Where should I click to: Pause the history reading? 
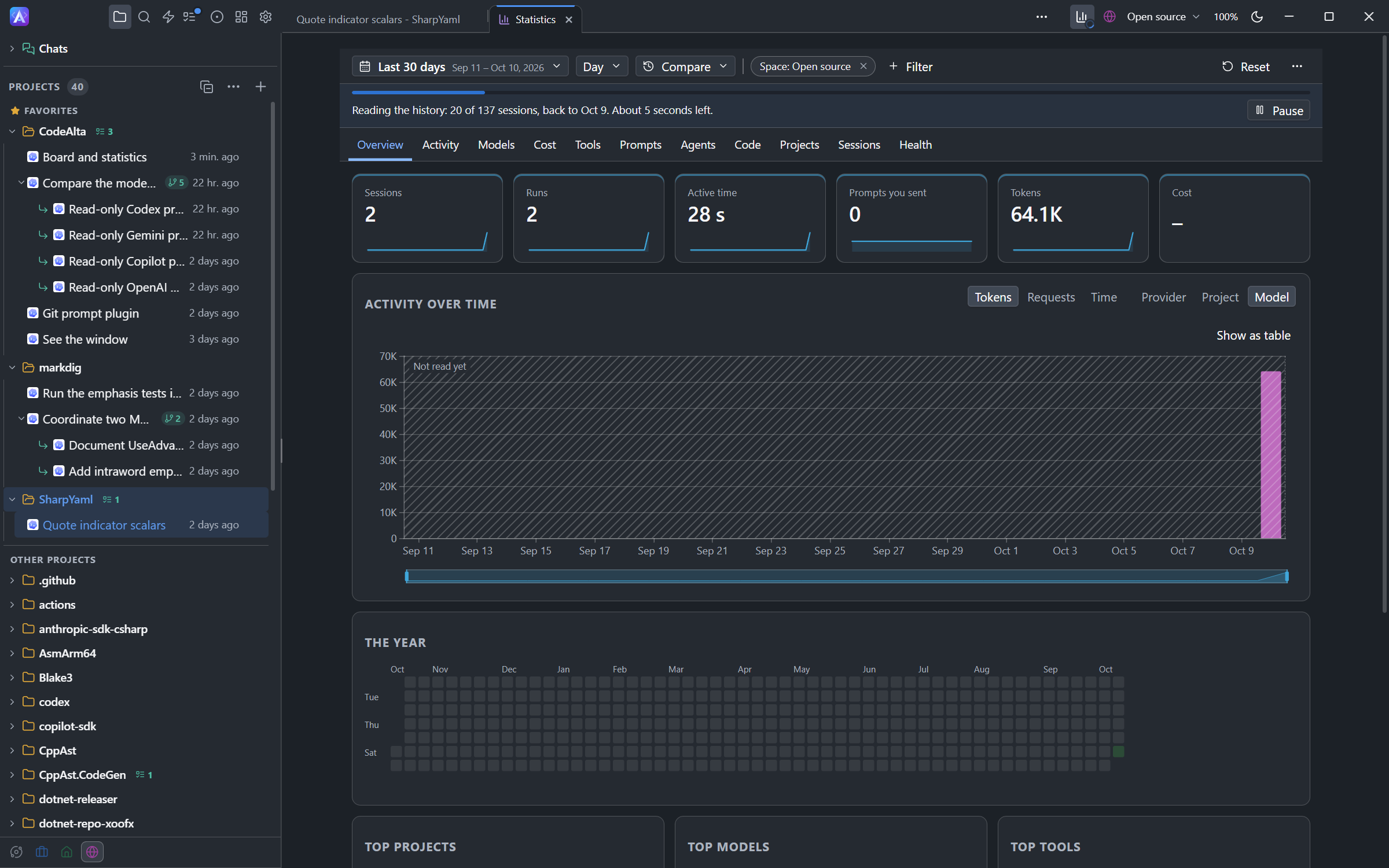coord(1278,111)
